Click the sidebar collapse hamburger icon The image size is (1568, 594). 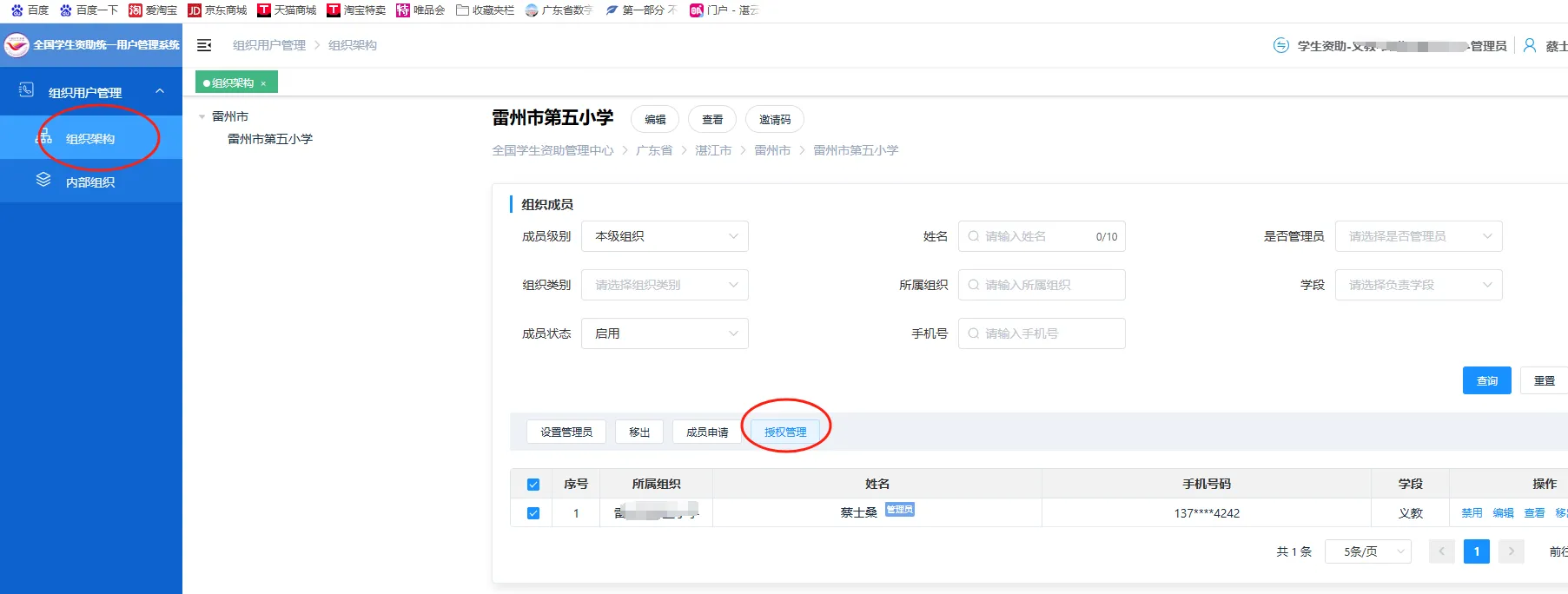coord(204,45)
